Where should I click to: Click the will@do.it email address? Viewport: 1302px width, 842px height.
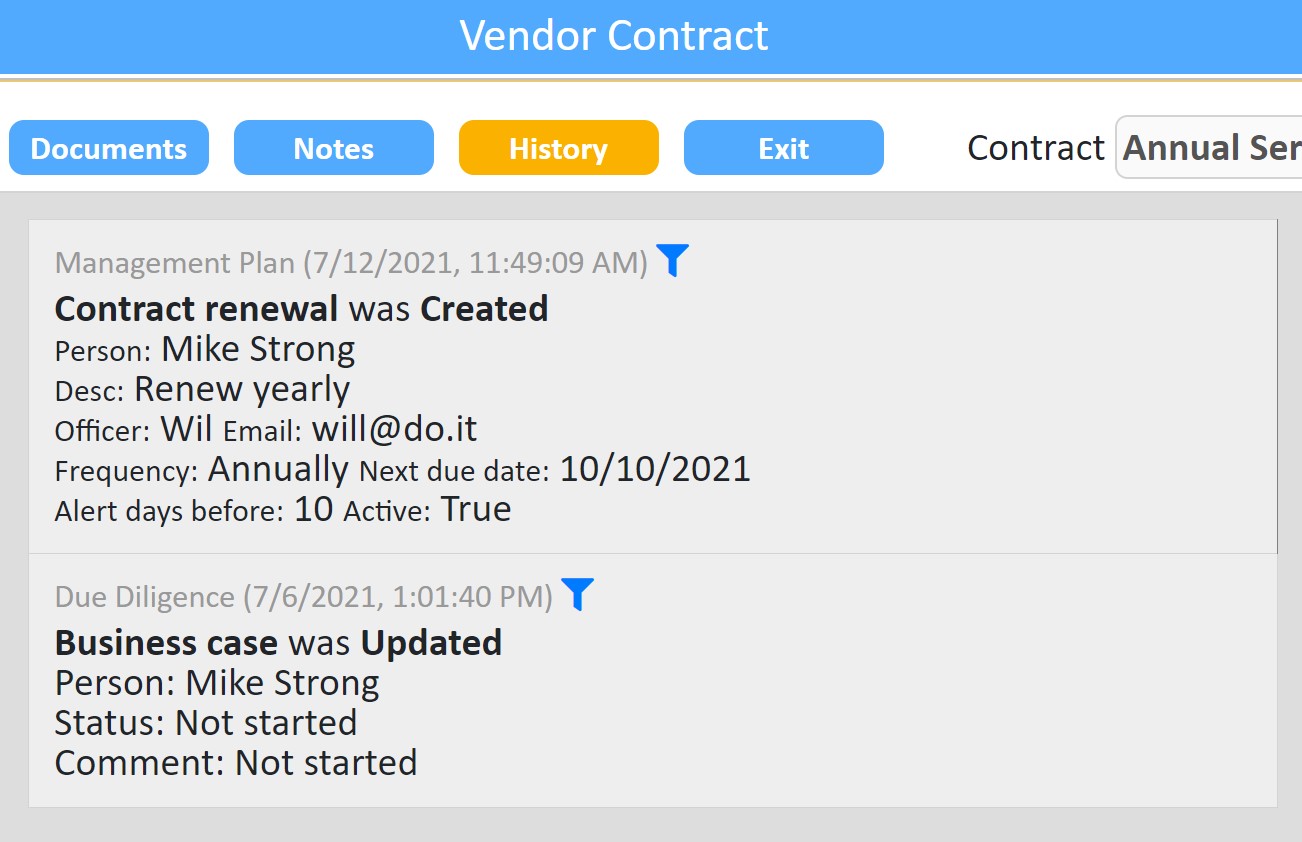(395, 429)
